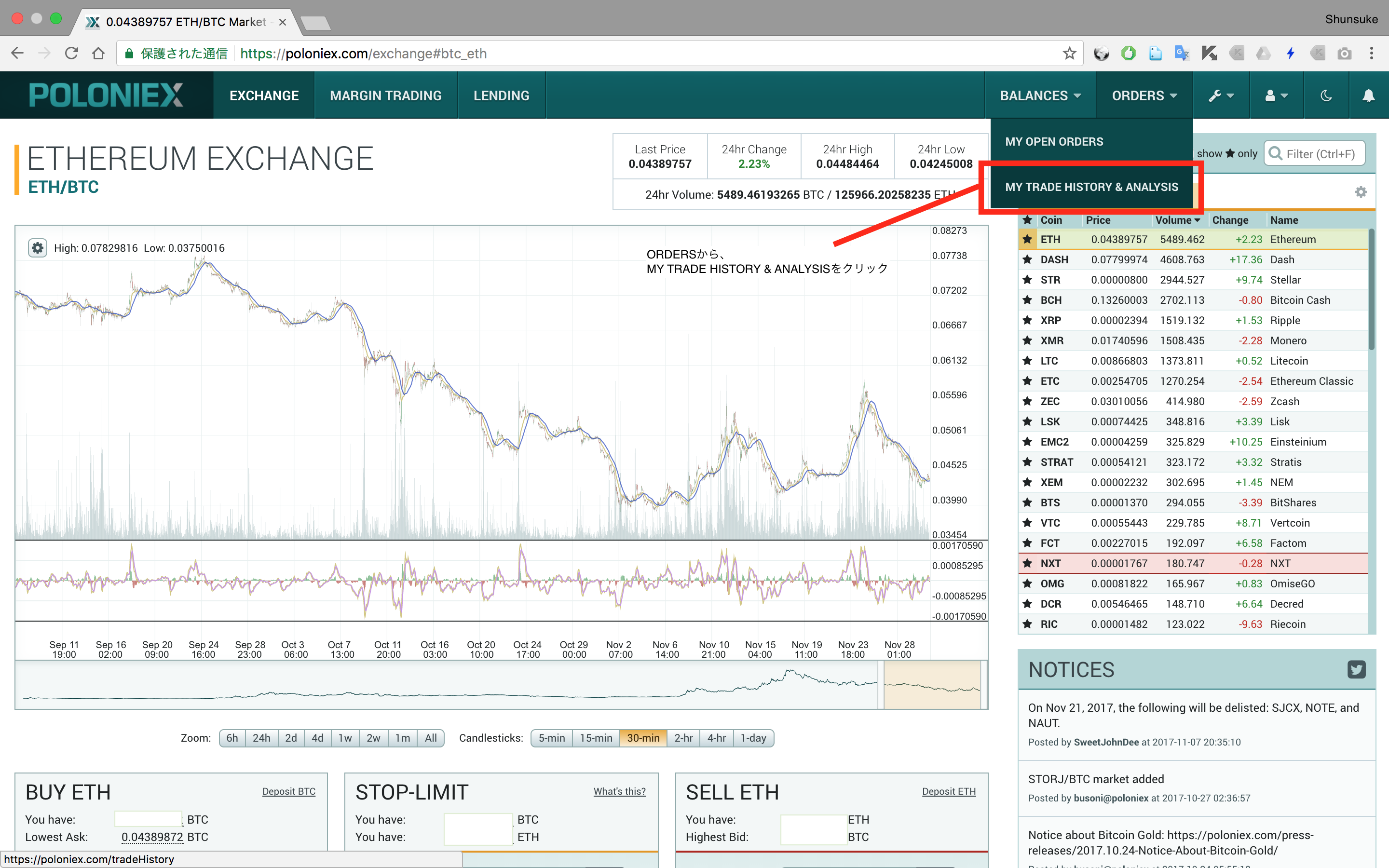The image size is (1389, 868).
Task: Select the OMG OmiseGO market row
Action: point(1193,584)
